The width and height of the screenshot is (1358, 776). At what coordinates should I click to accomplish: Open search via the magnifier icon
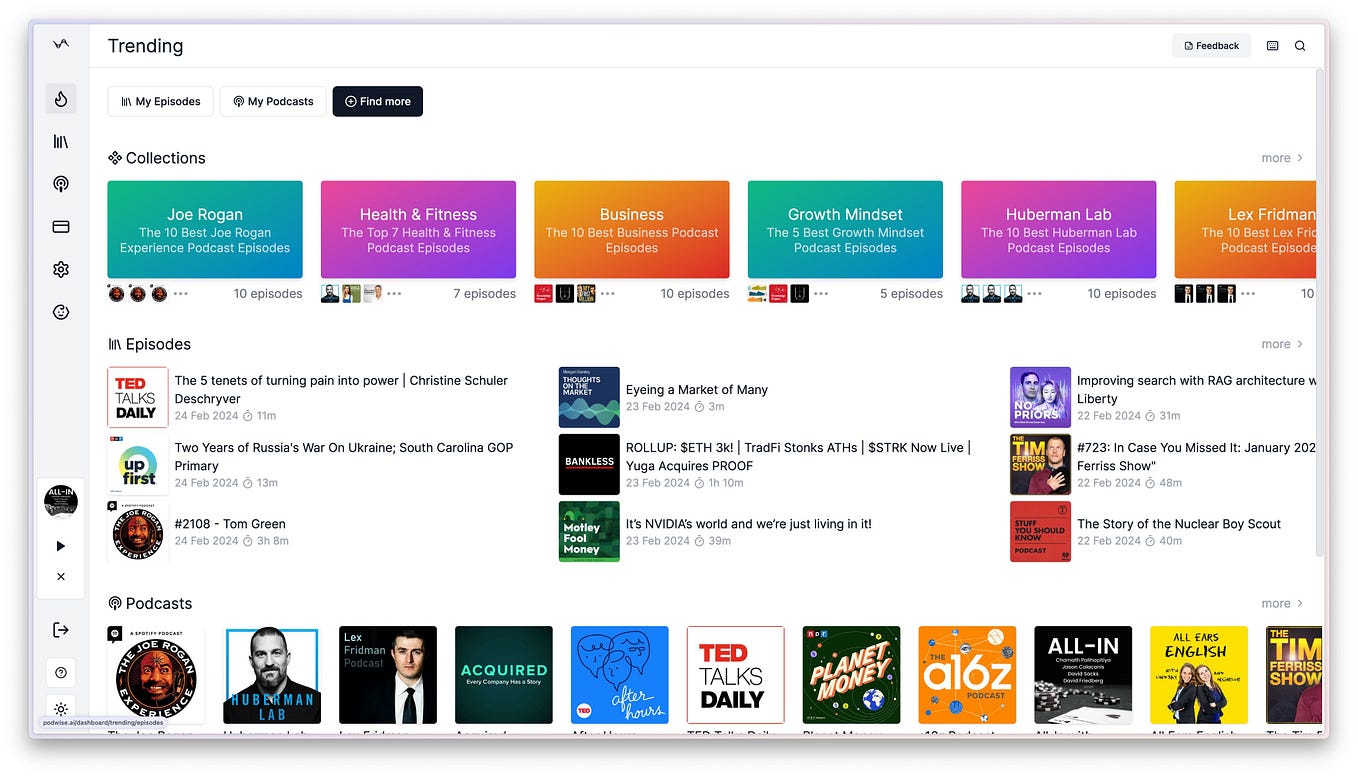click(x=1300, y=45)
